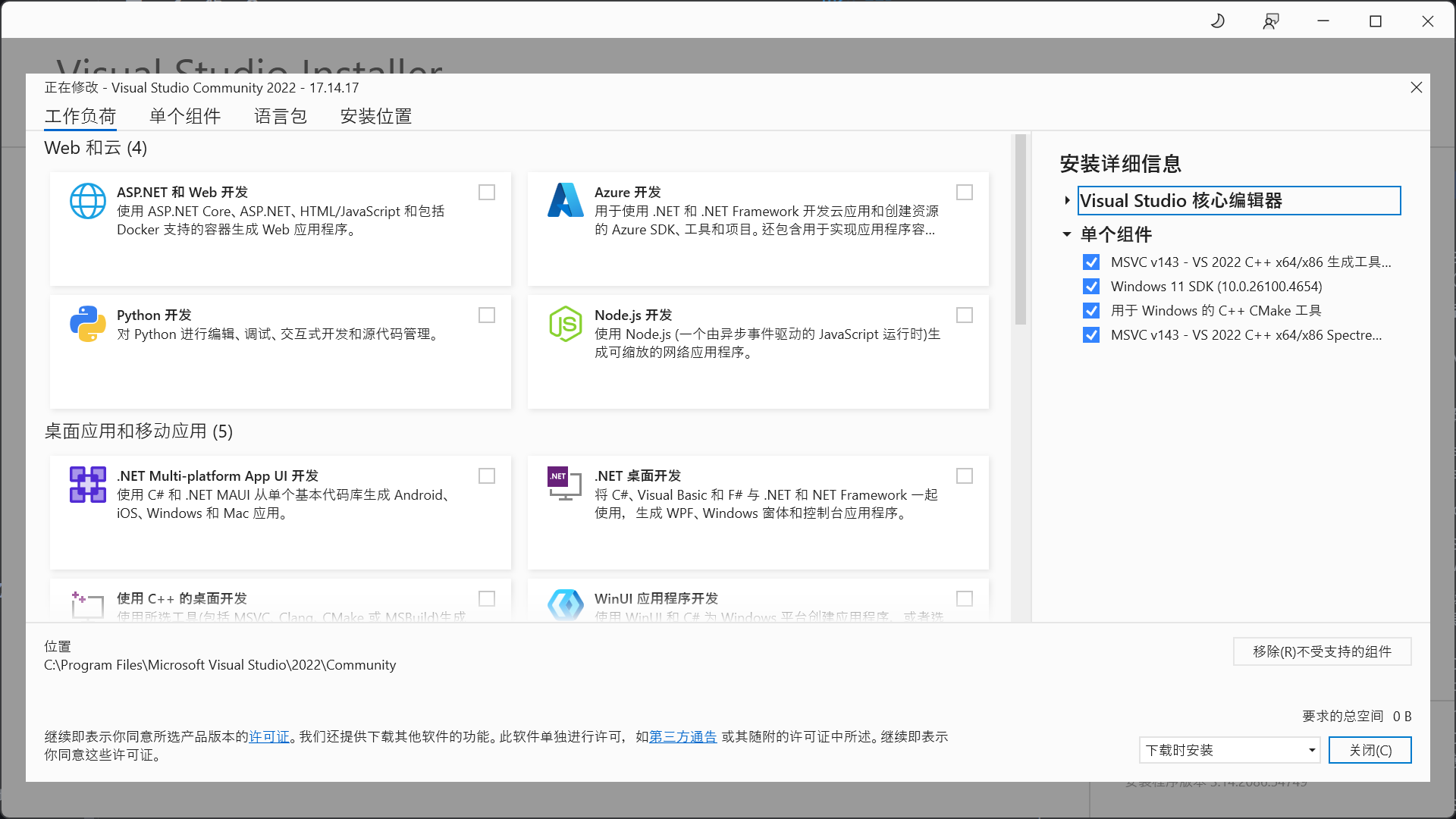Click the Node.js hexagon logo icon
1456x819 pixels.
[x=565, y=324]
